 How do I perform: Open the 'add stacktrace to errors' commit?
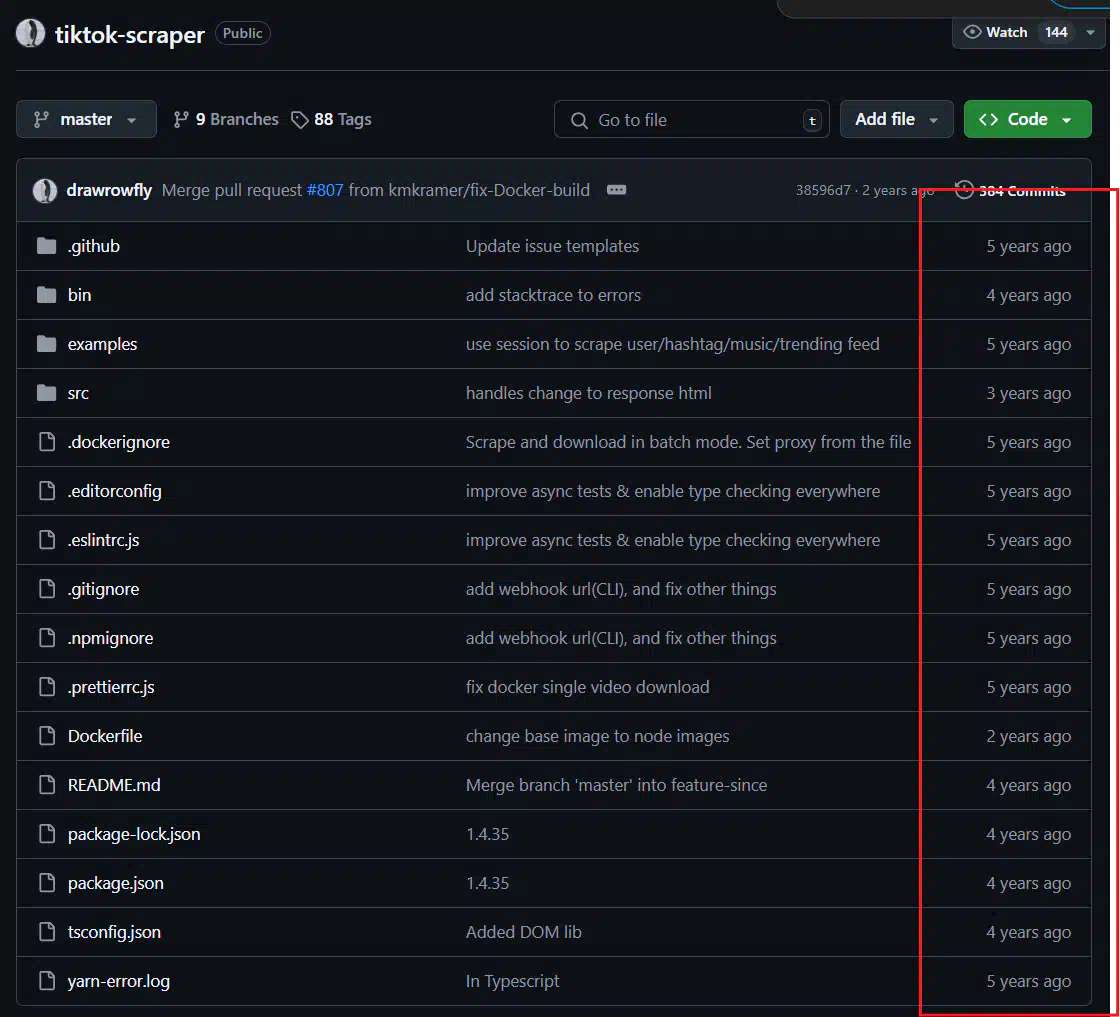pos(554,295)
